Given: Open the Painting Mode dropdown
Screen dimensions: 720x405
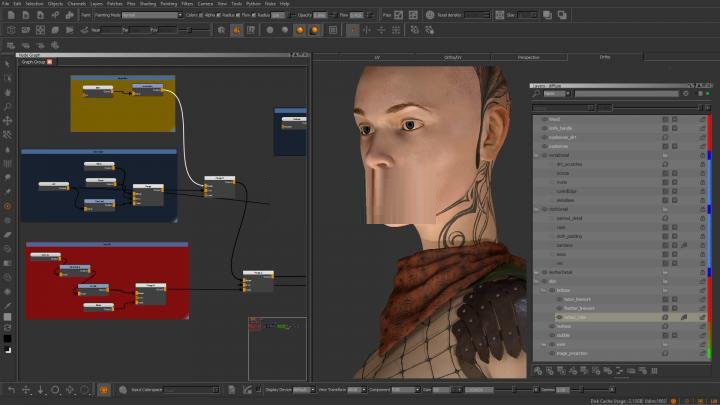Looking at the screenshot, I should click(x=152, y=15).
